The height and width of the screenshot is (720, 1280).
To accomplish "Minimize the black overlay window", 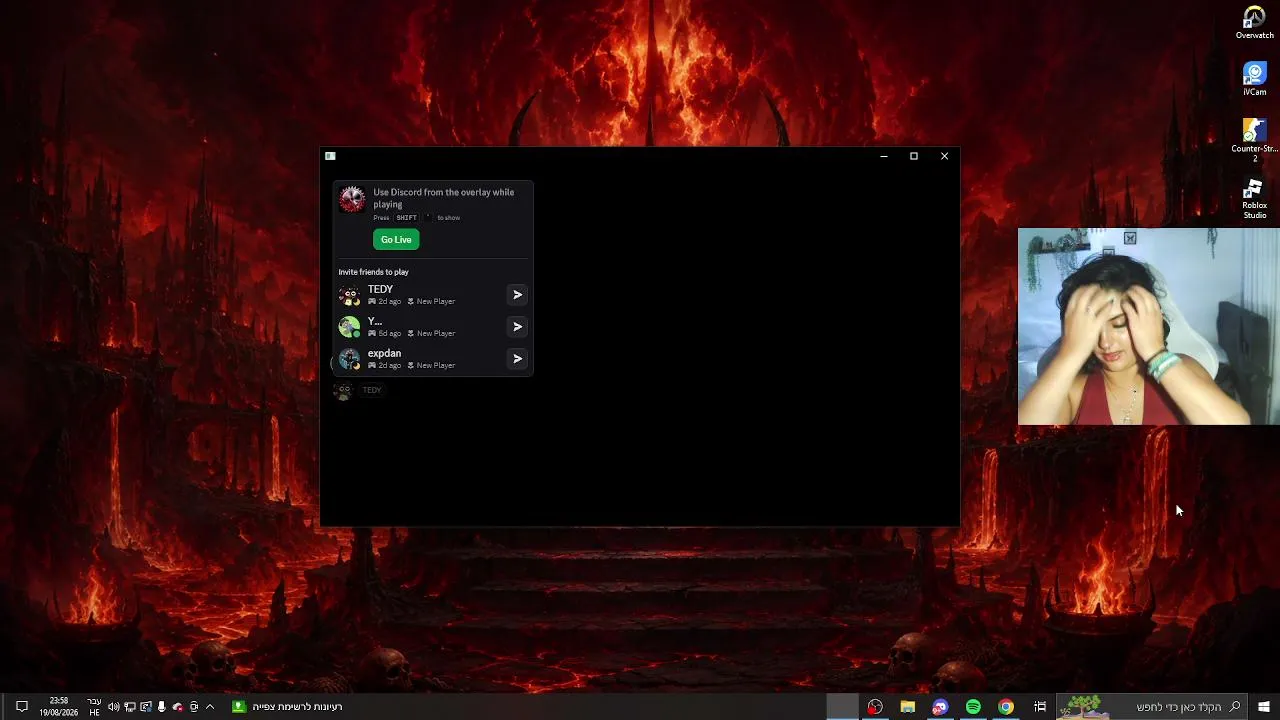I will tap(884, 156).
